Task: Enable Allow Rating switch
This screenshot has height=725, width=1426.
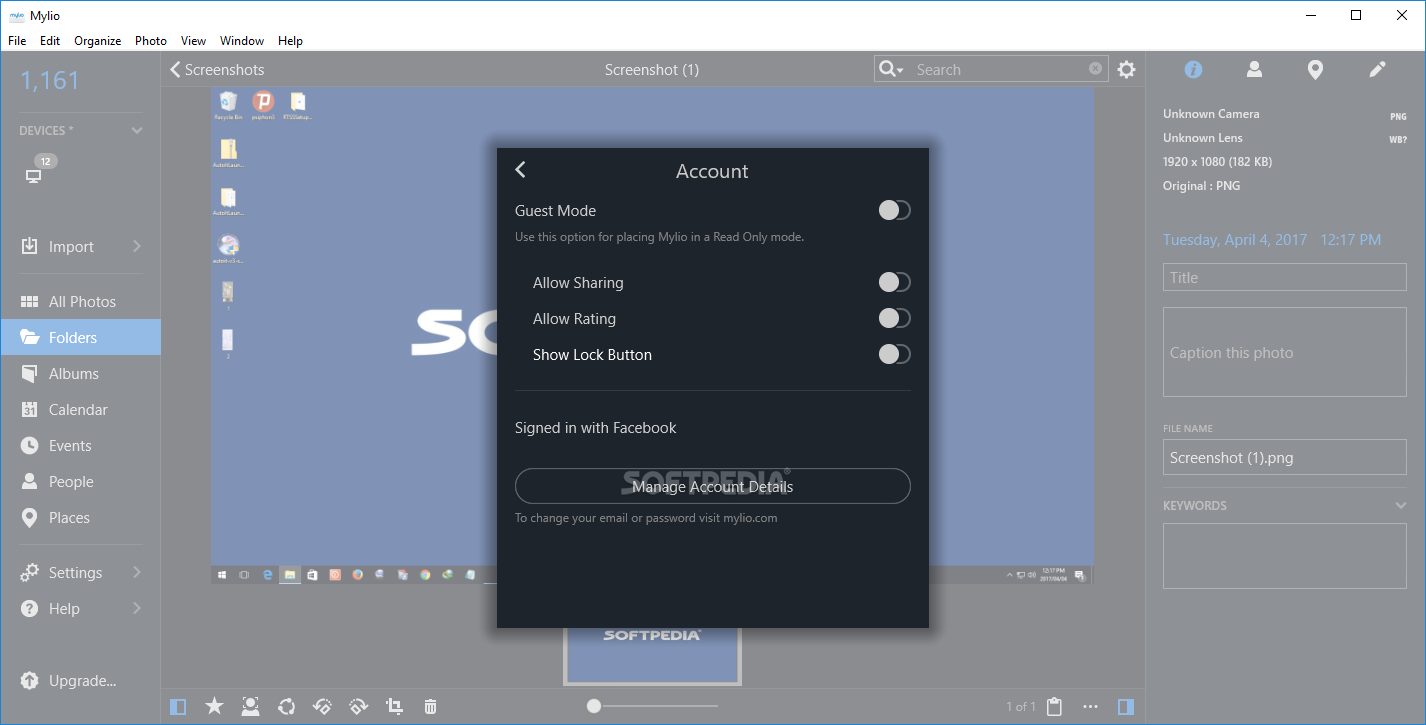Action: click(x=894, y=318)
